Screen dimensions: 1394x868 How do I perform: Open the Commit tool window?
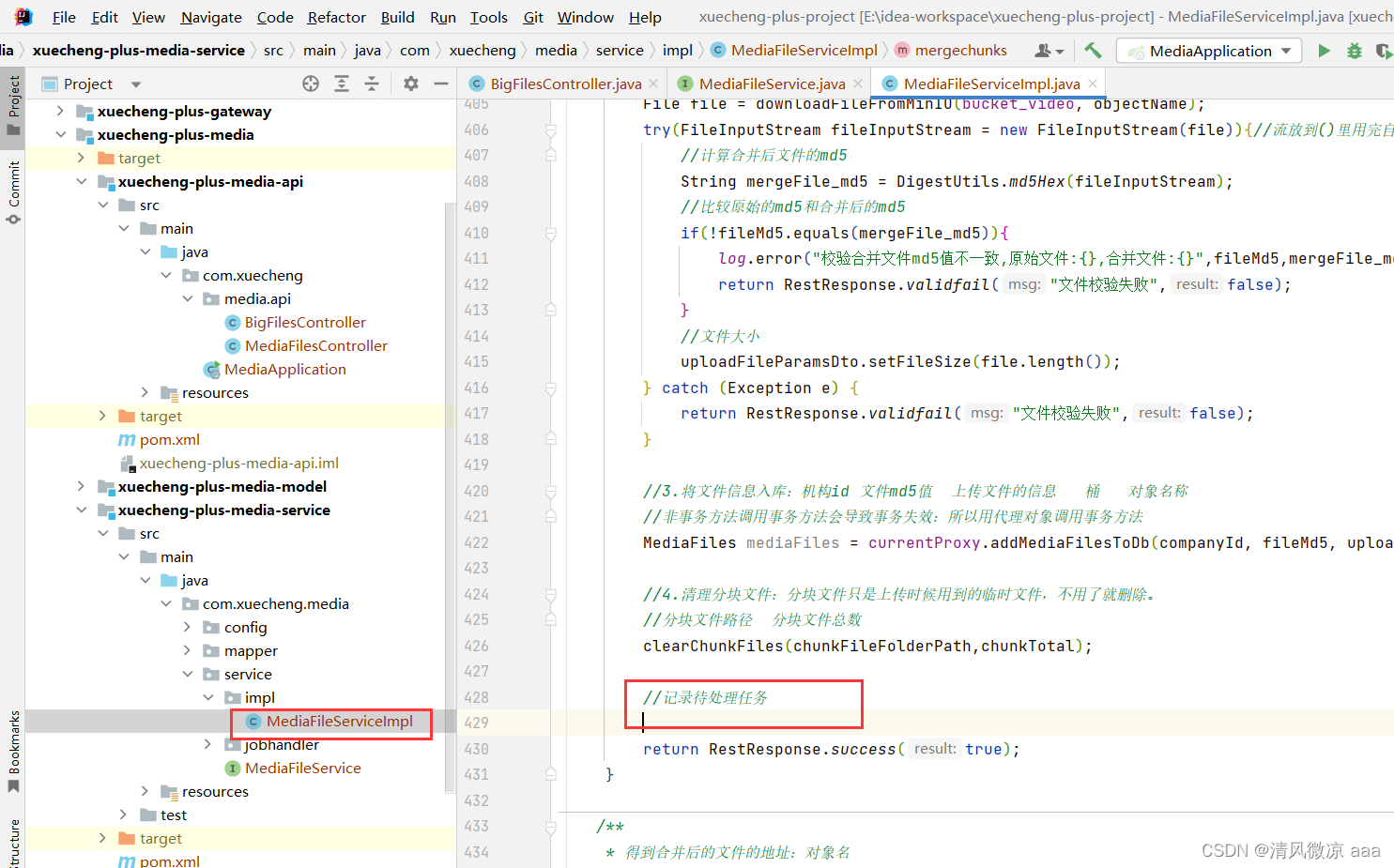13,192
